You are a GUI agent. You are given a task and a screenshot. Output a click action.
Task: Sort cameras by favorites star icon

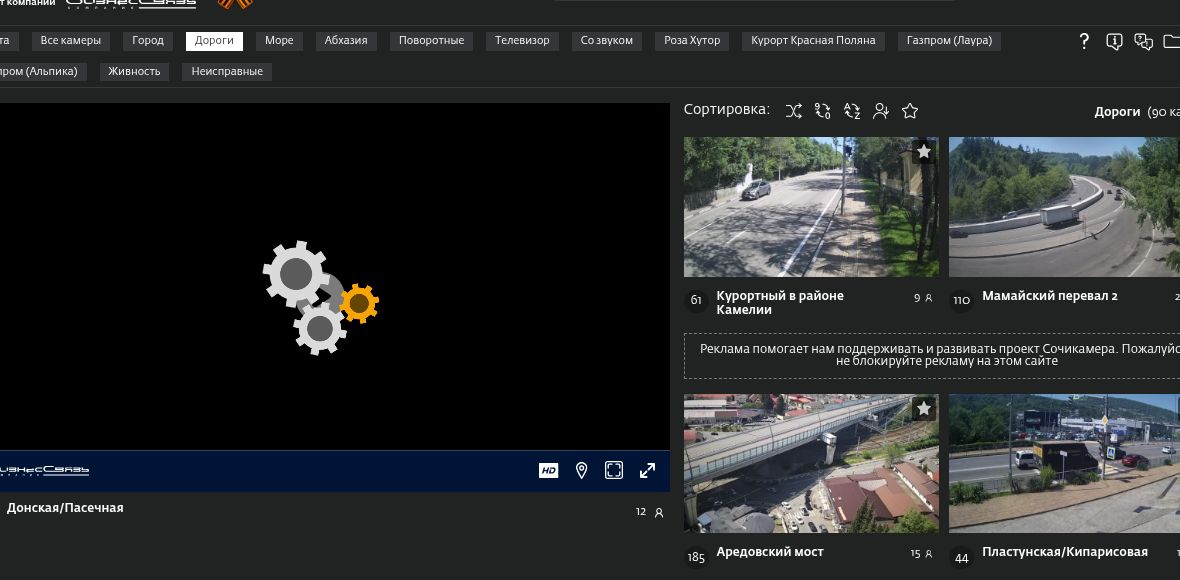(x=910, y=111)
